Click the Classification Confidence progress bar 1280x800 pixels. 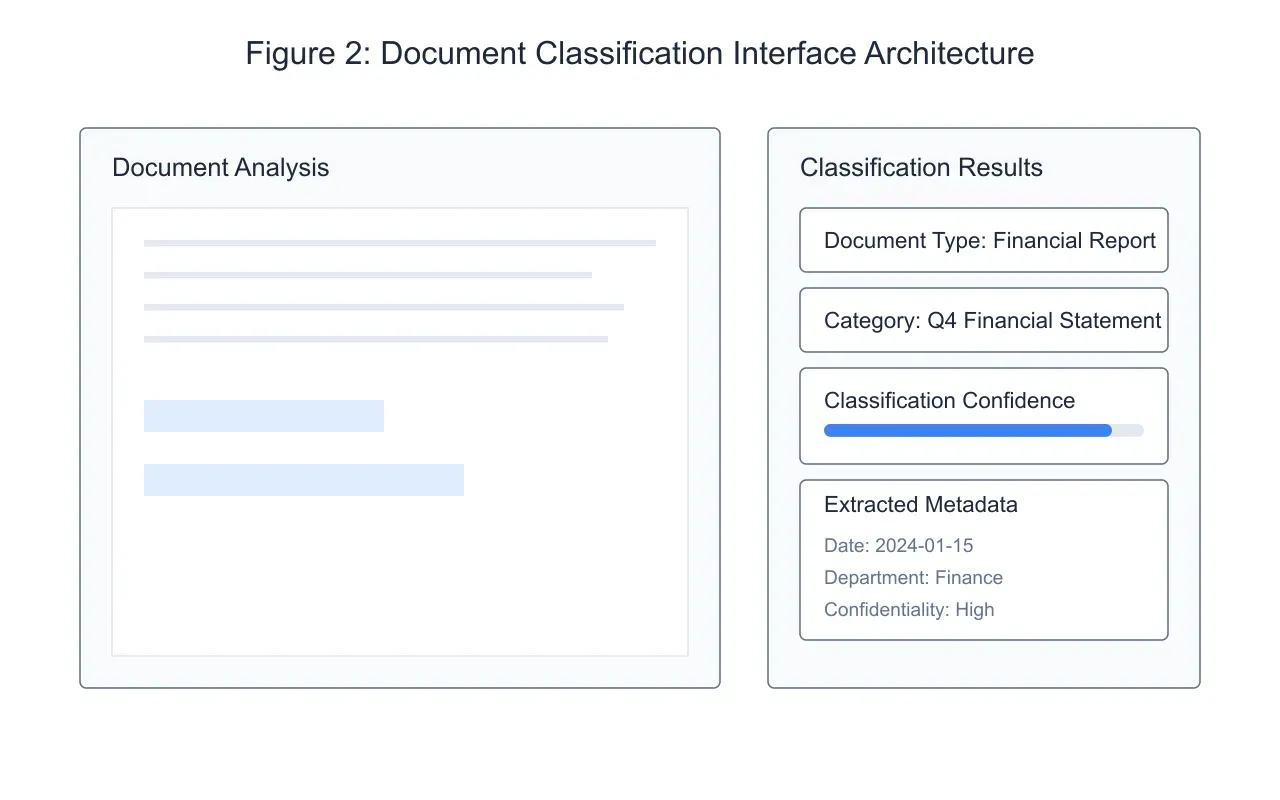point(983,430)
